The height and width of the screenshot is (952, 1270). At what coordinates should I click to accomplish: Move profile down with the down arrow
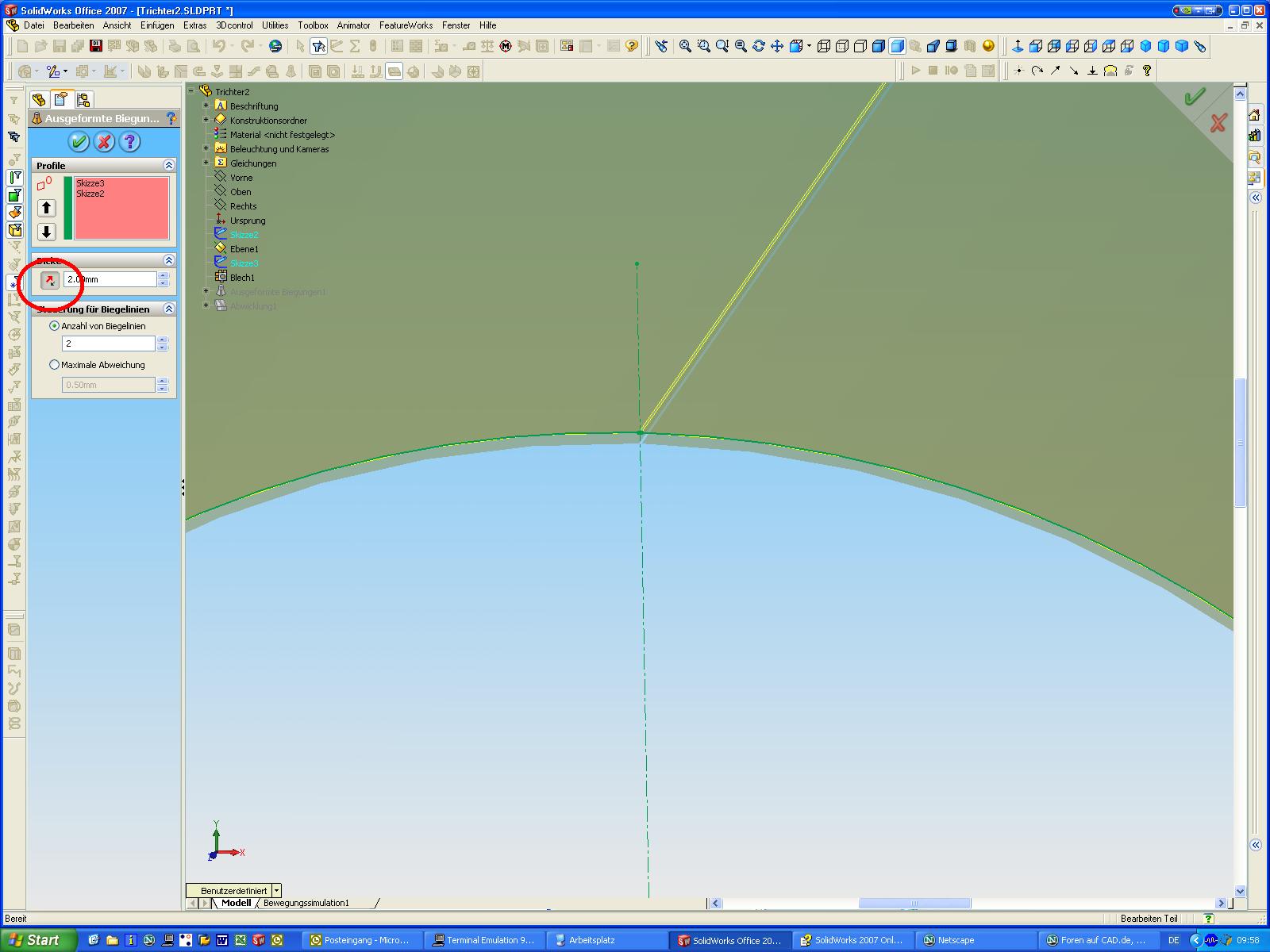click(47, 232)
